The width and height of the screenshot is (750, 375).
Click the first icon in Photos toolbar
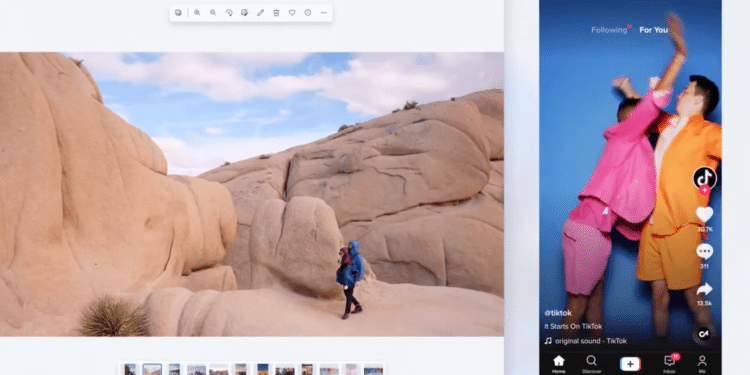coord(178,13)
